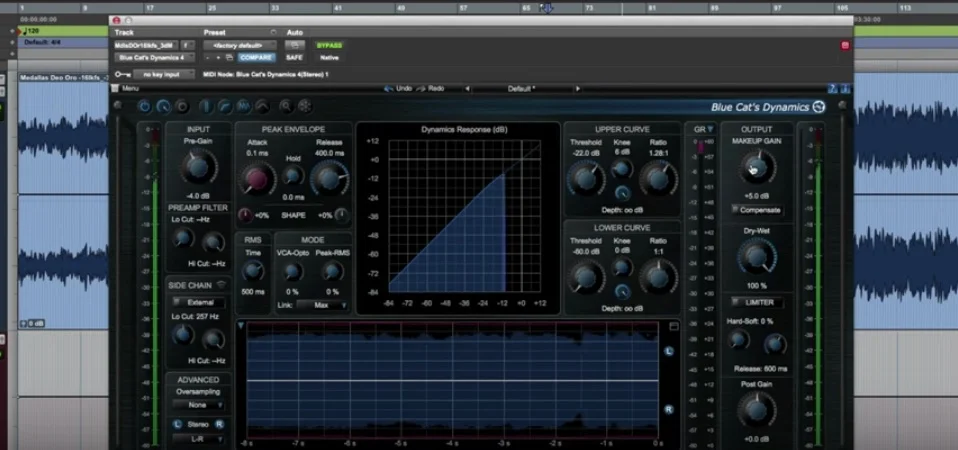The width and height of the screenshot is (958, 450).
Task: Click the plugin power bypass icon
Action: (x=144, y=106)
